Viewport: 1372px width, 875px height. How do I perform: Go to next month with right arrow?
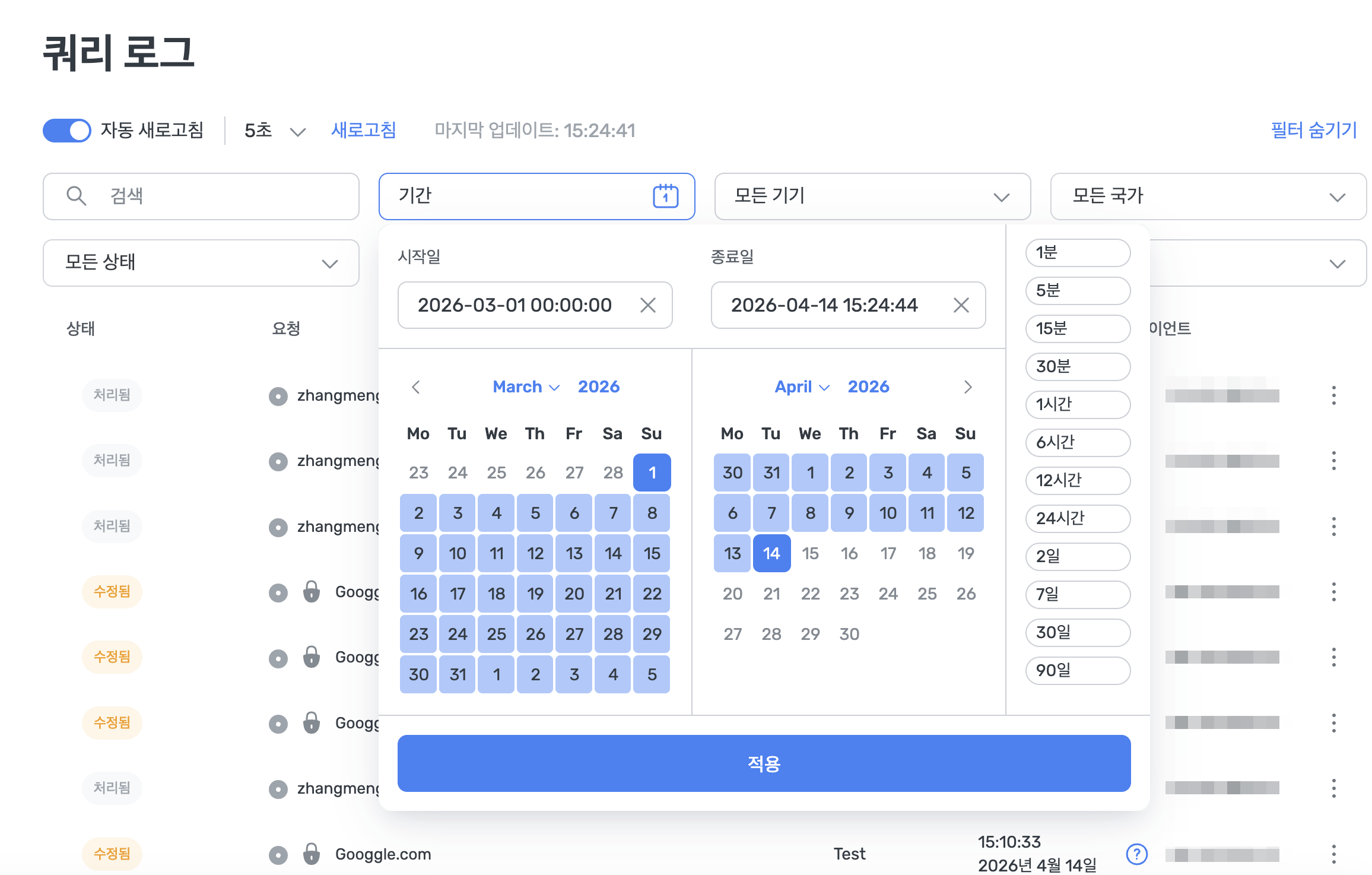click(968, 386)
